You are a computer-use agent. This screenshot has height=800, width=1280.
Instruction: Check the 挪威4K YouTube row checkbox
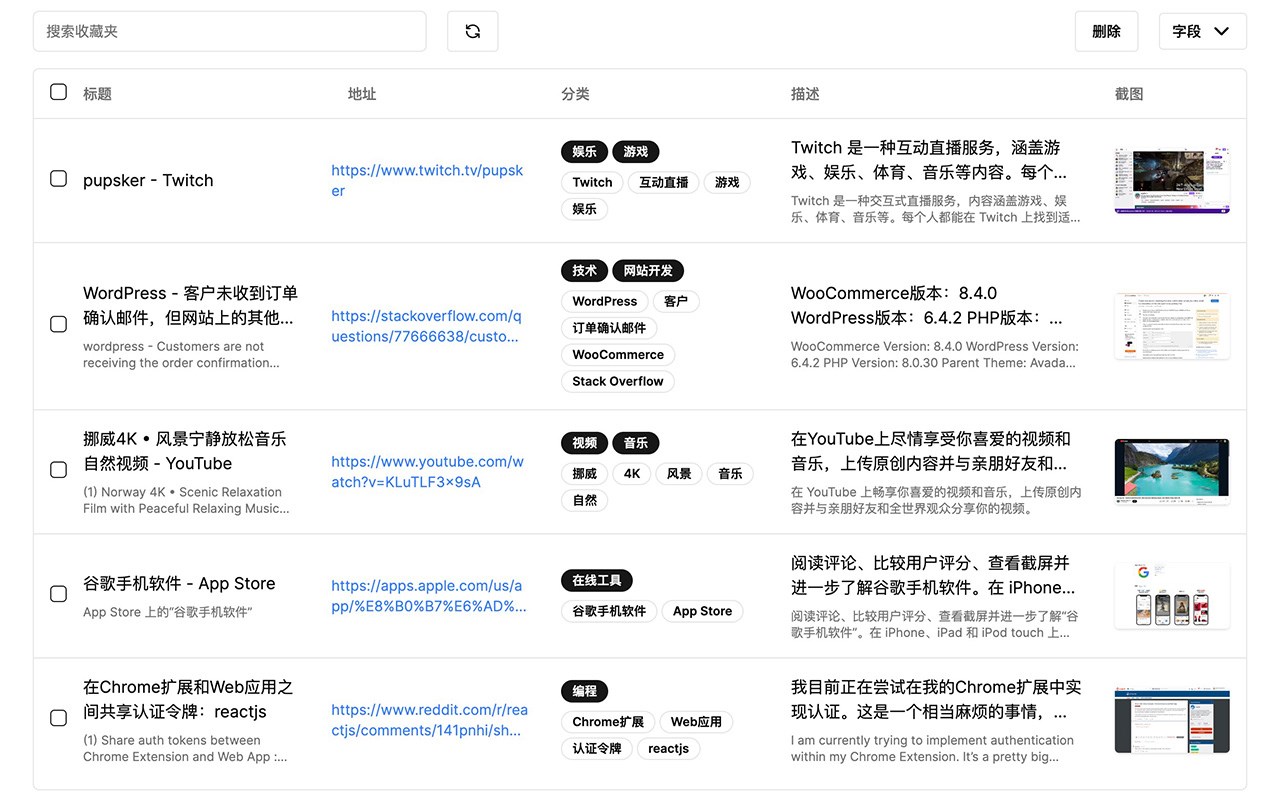[58, 470]
